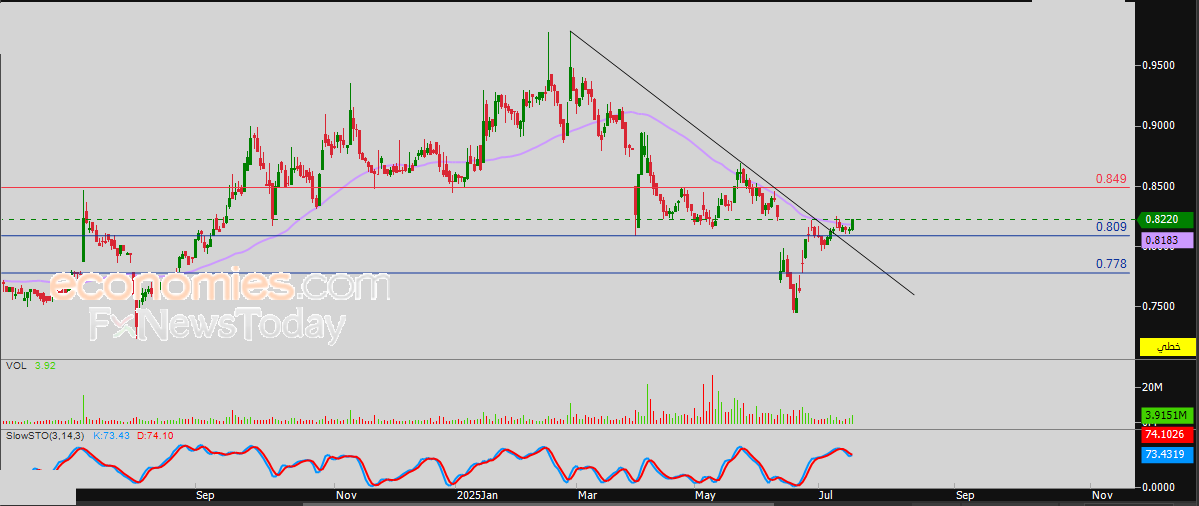The height and width of the screenshot is (506, 1199).
Task: Click the VOL 3.92 indicator label
Action: pos(31,366)
